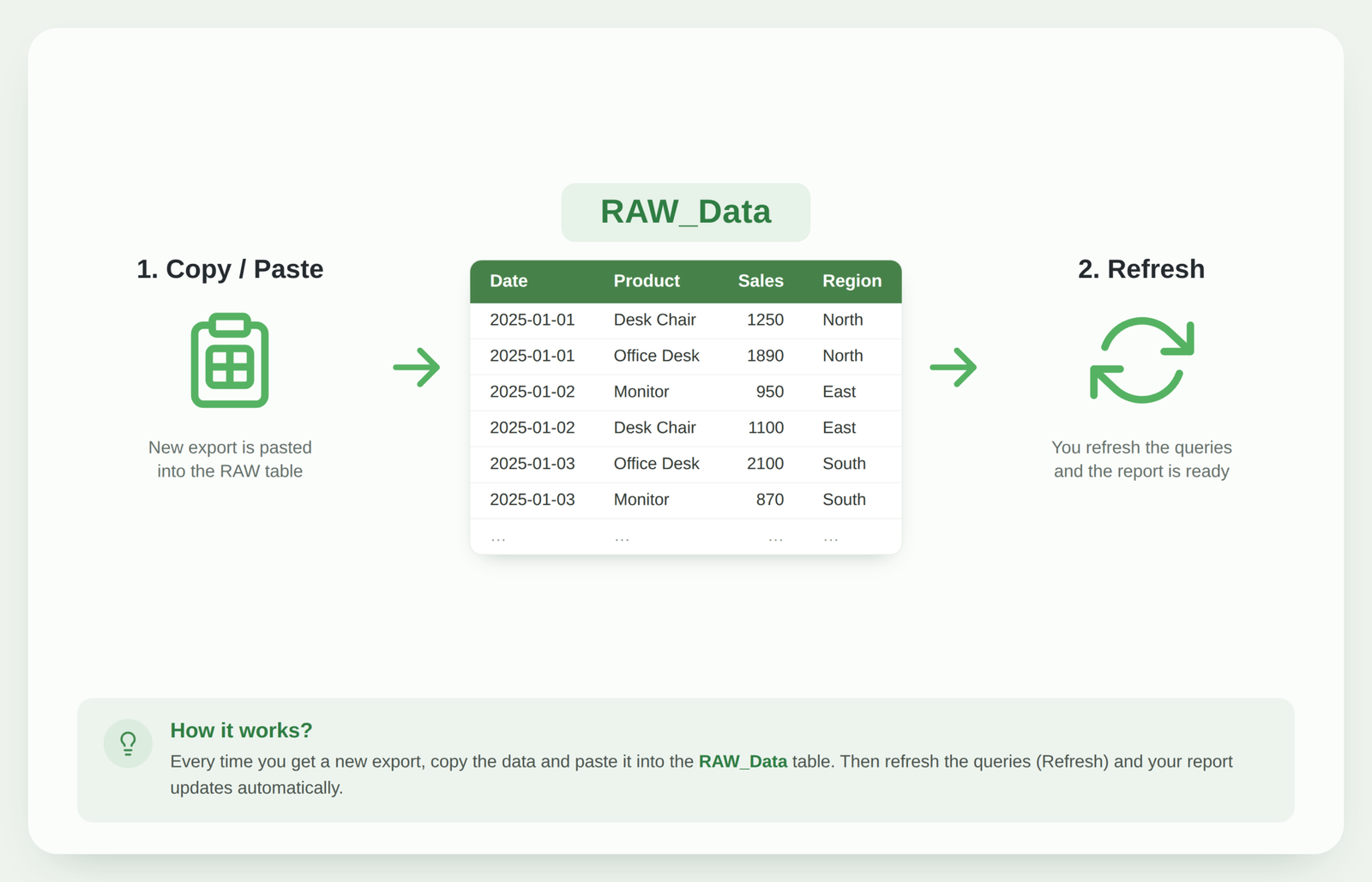
Task: Click the date in the 2100 row
Action: (x=532, y=464)
